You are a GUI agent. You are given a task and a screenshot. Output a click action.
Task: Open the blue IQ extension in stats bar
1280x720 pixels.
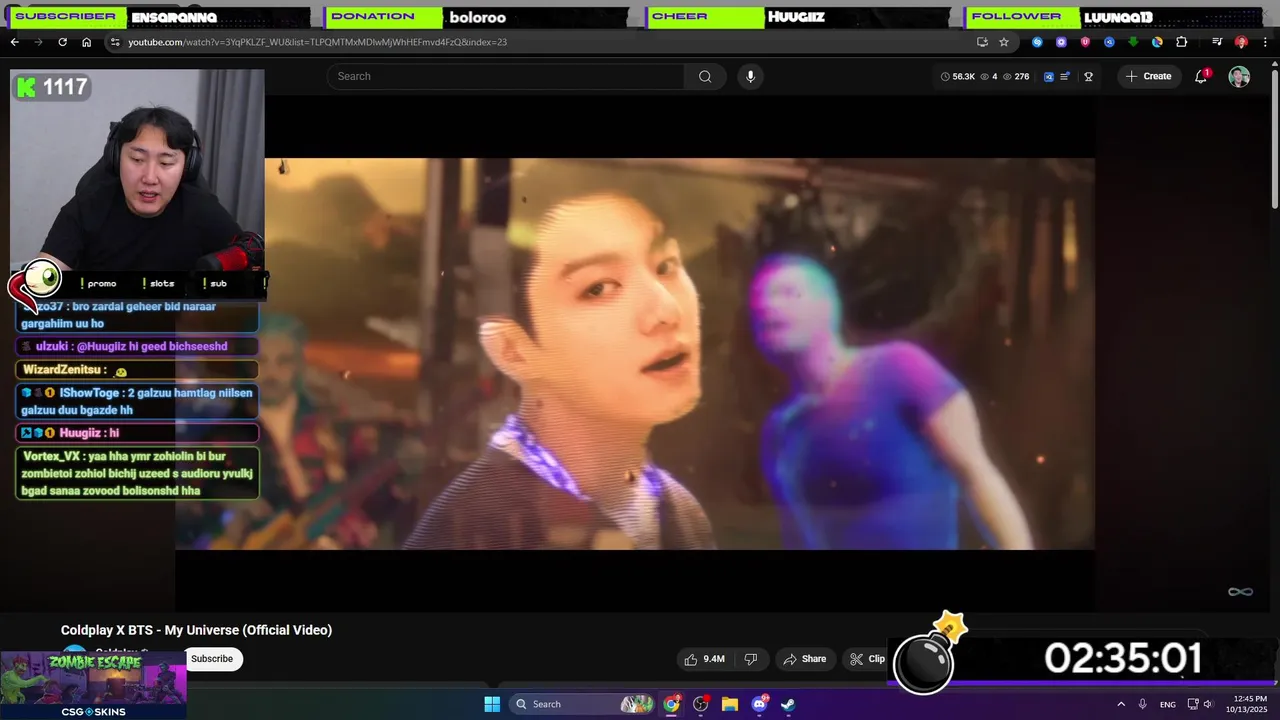click(x=1049, y=76)
